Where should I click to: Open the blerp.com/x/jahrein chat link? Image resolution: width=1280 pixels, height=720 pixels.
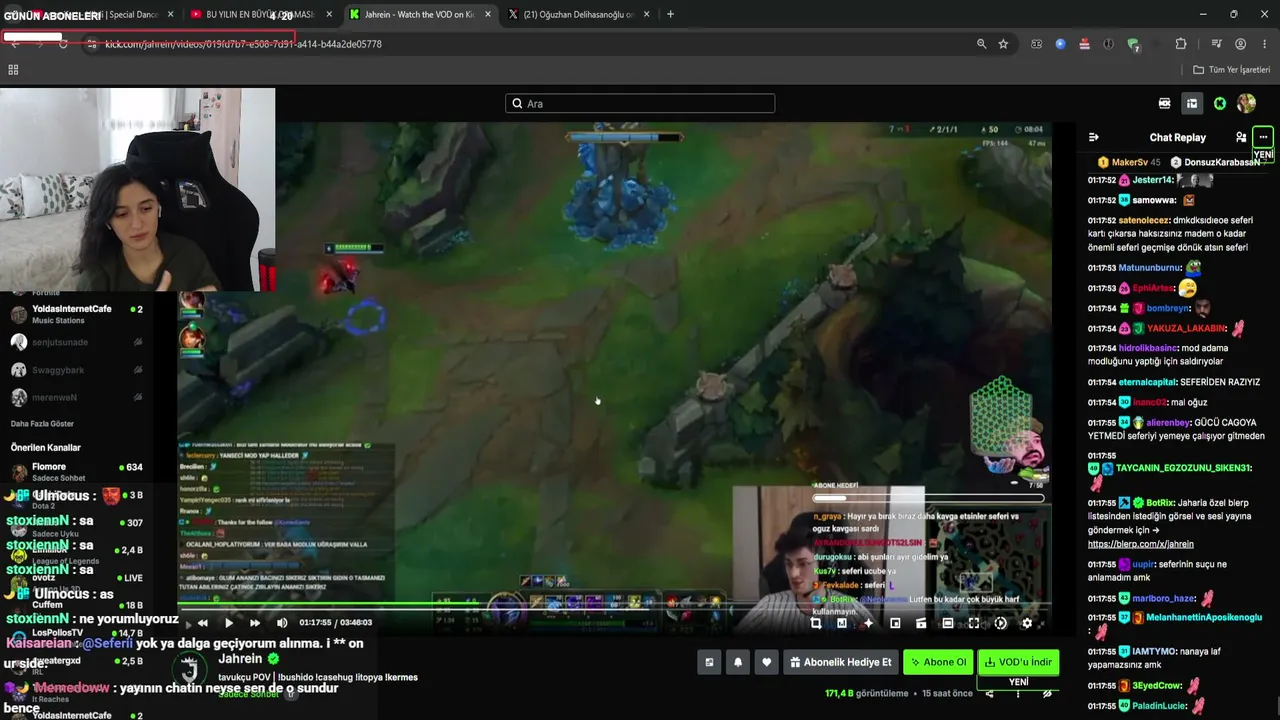tap(1140, 544)
